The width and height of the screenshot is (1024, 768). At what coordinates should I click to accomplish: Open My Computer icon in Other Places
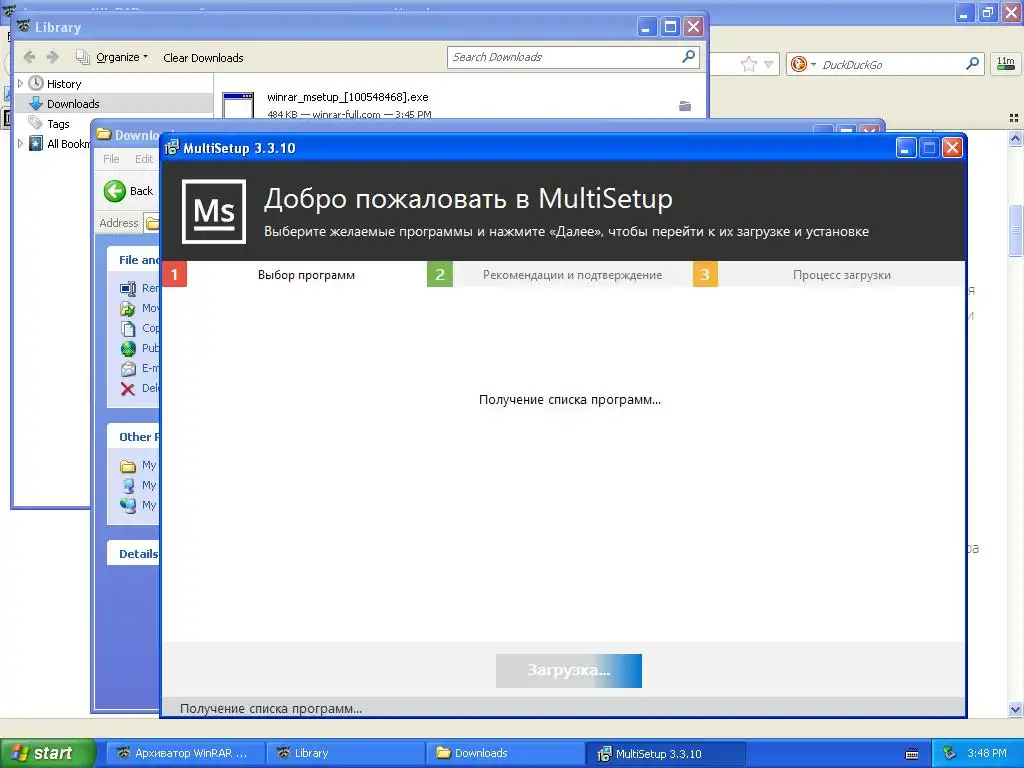[x=128, y=485]
